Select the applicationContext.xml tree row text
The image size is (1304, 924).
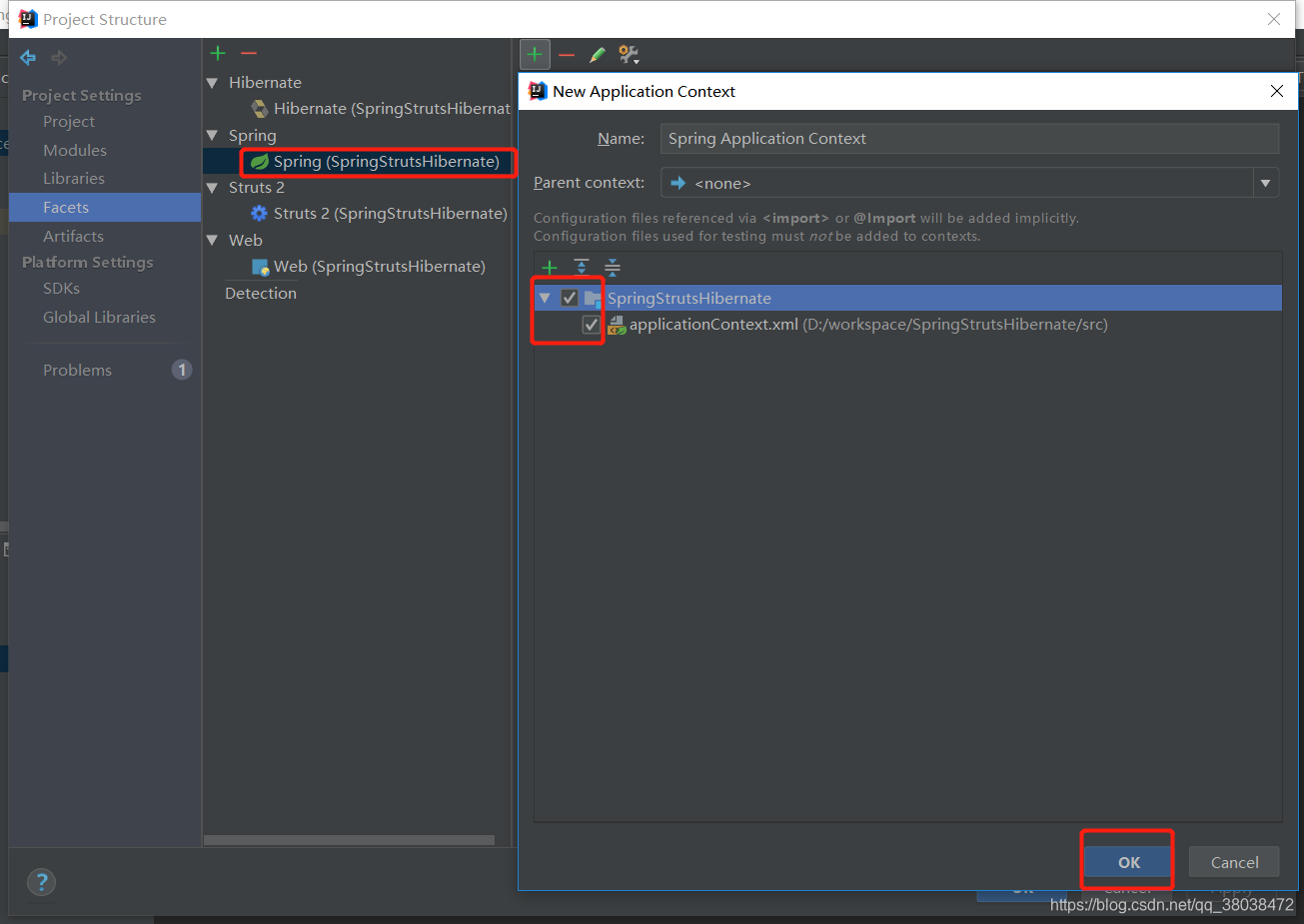(x=868, y=325)
